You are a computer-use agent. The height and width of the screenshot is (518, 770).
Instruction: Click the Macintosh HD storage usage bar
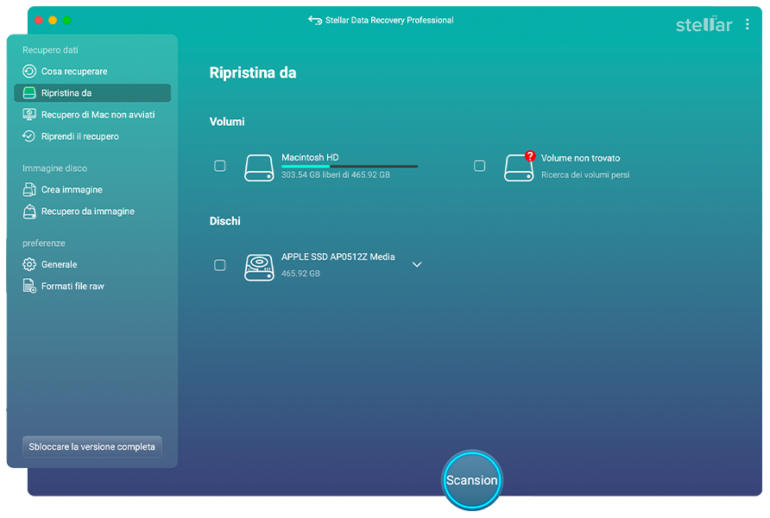click(350, 166)
